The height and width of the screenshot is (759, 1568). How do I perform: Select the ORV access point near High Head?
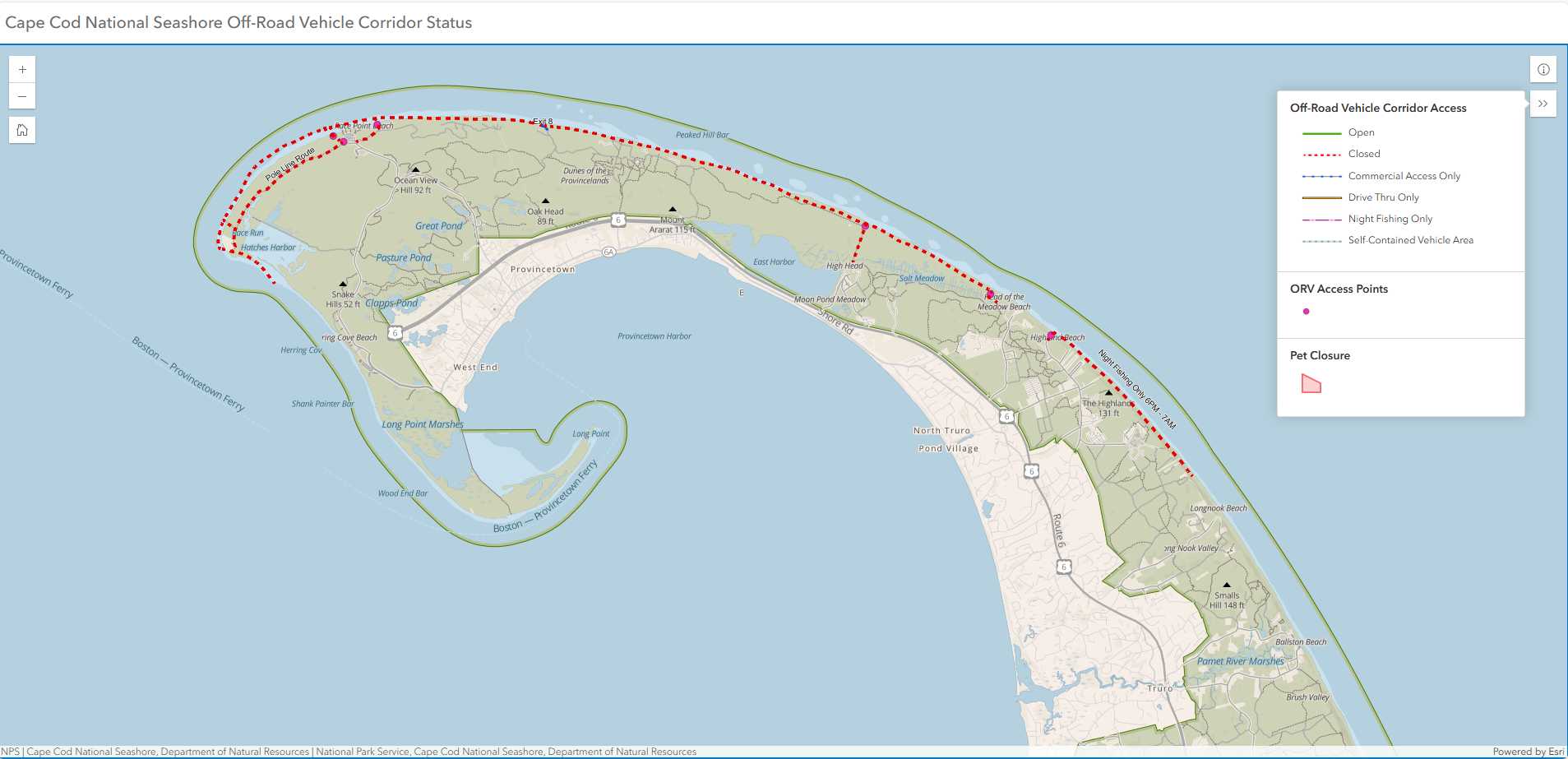(865, 224)
